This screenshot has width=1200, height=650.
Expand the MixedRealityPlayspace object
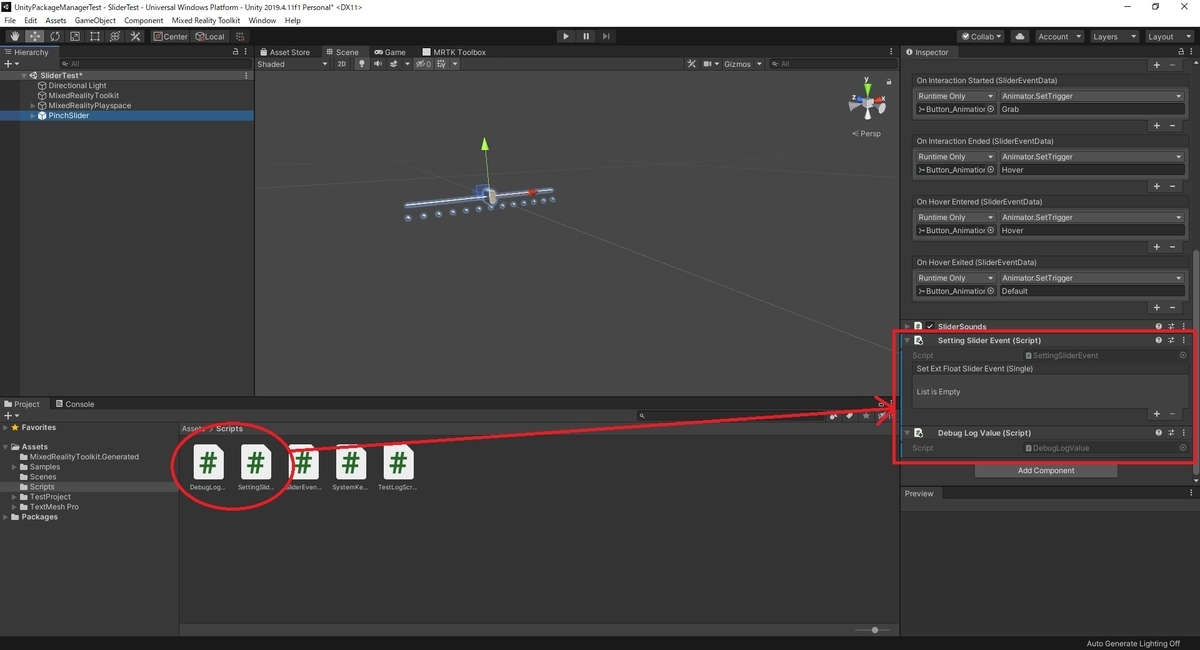(x=33, y=106)
